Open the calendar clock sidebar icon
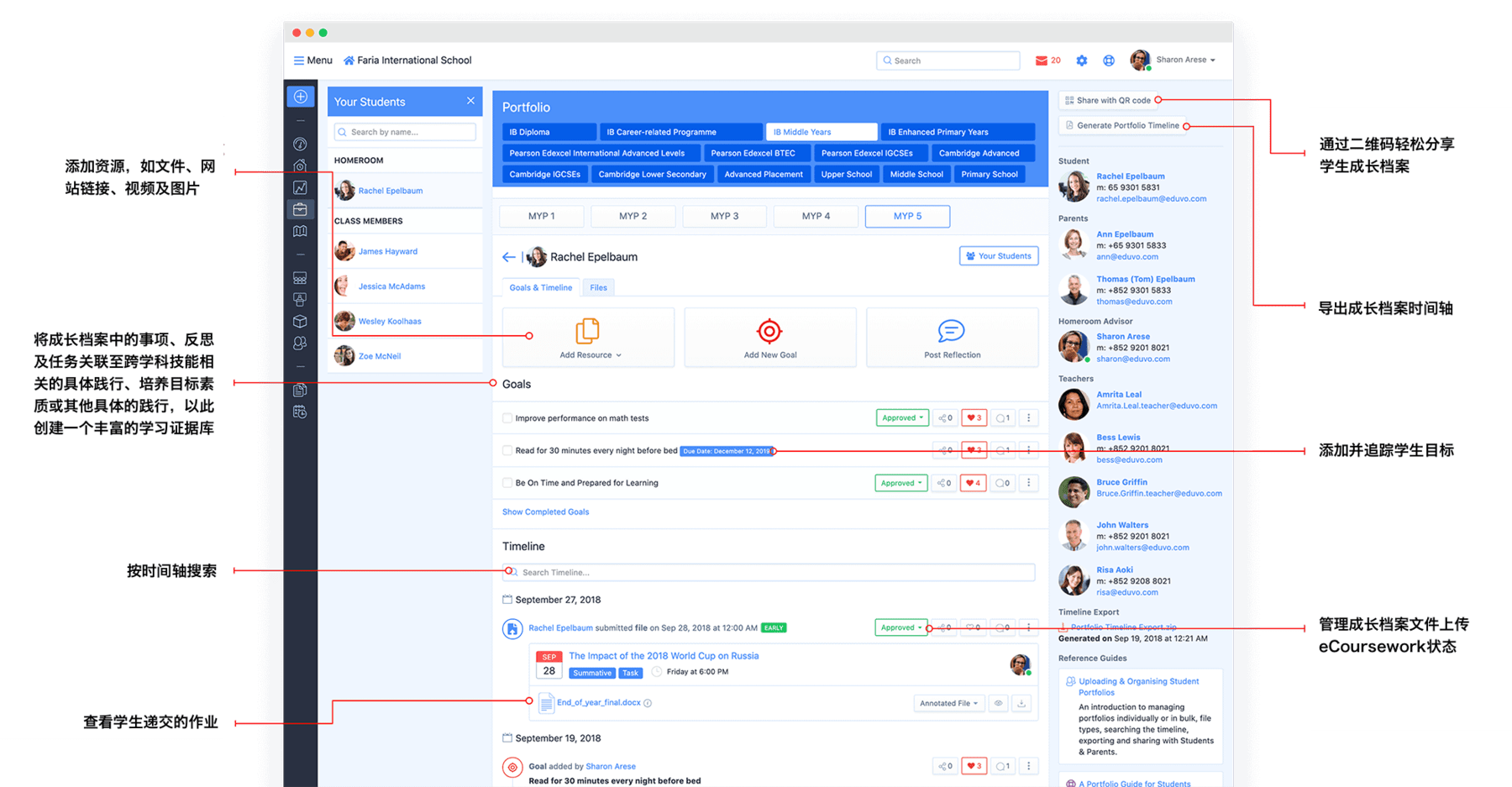Image resolution: width=1512 pixels, height=787 pixels. tap(300, 412)
